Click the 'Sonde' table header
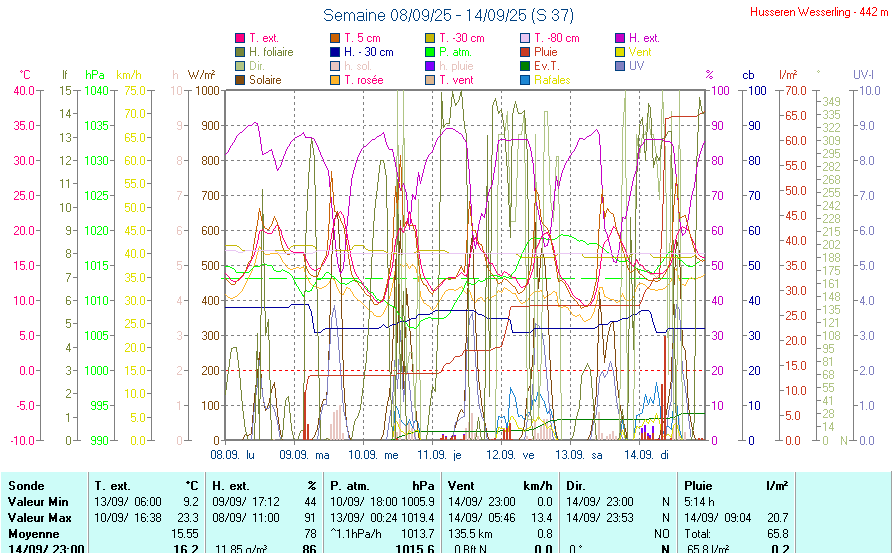892x553 pixels. point(26,486)
